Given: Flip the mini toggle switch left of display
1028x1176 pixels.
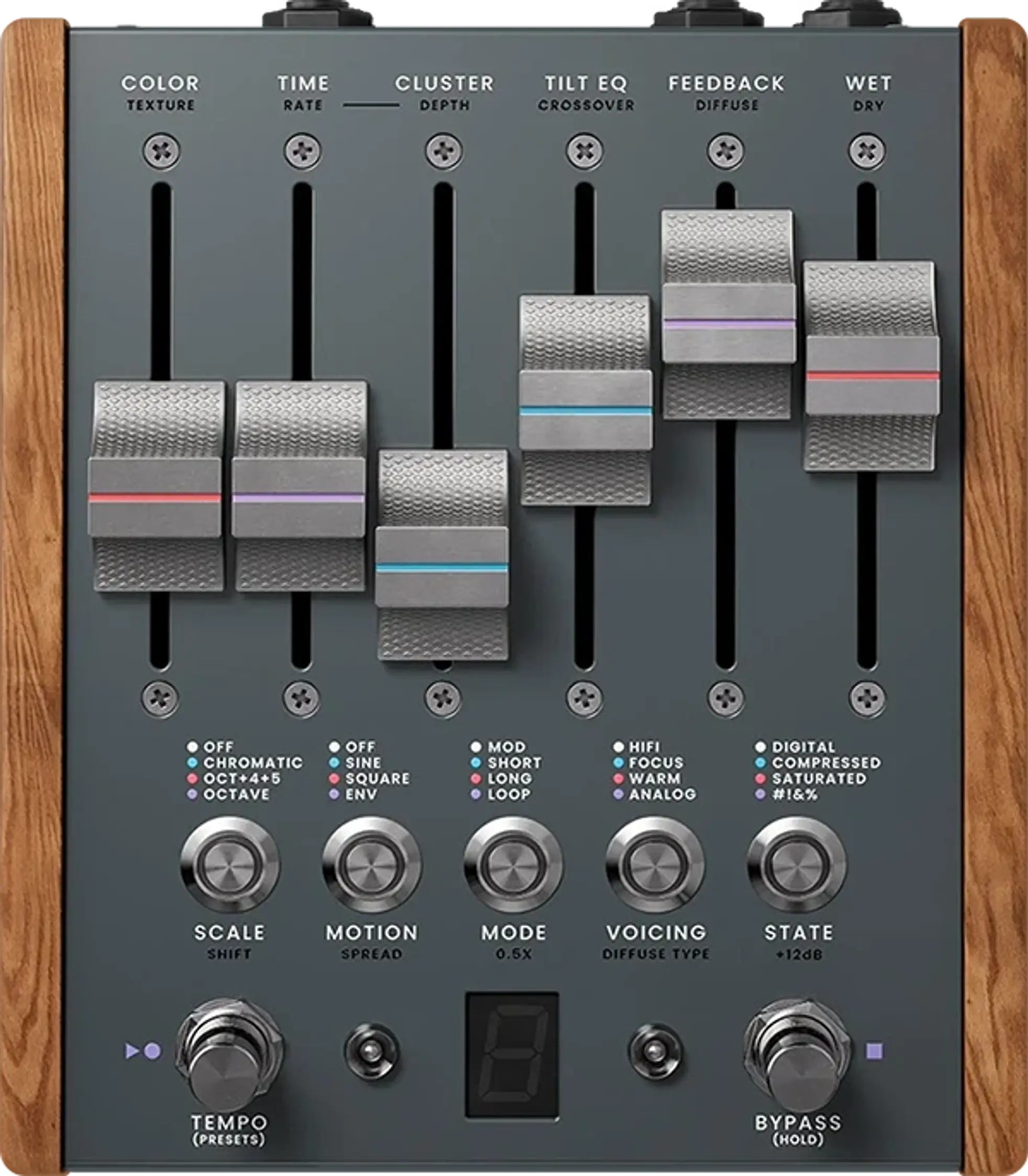Looking at the screenshot, I should click(x=371, y=1051).
